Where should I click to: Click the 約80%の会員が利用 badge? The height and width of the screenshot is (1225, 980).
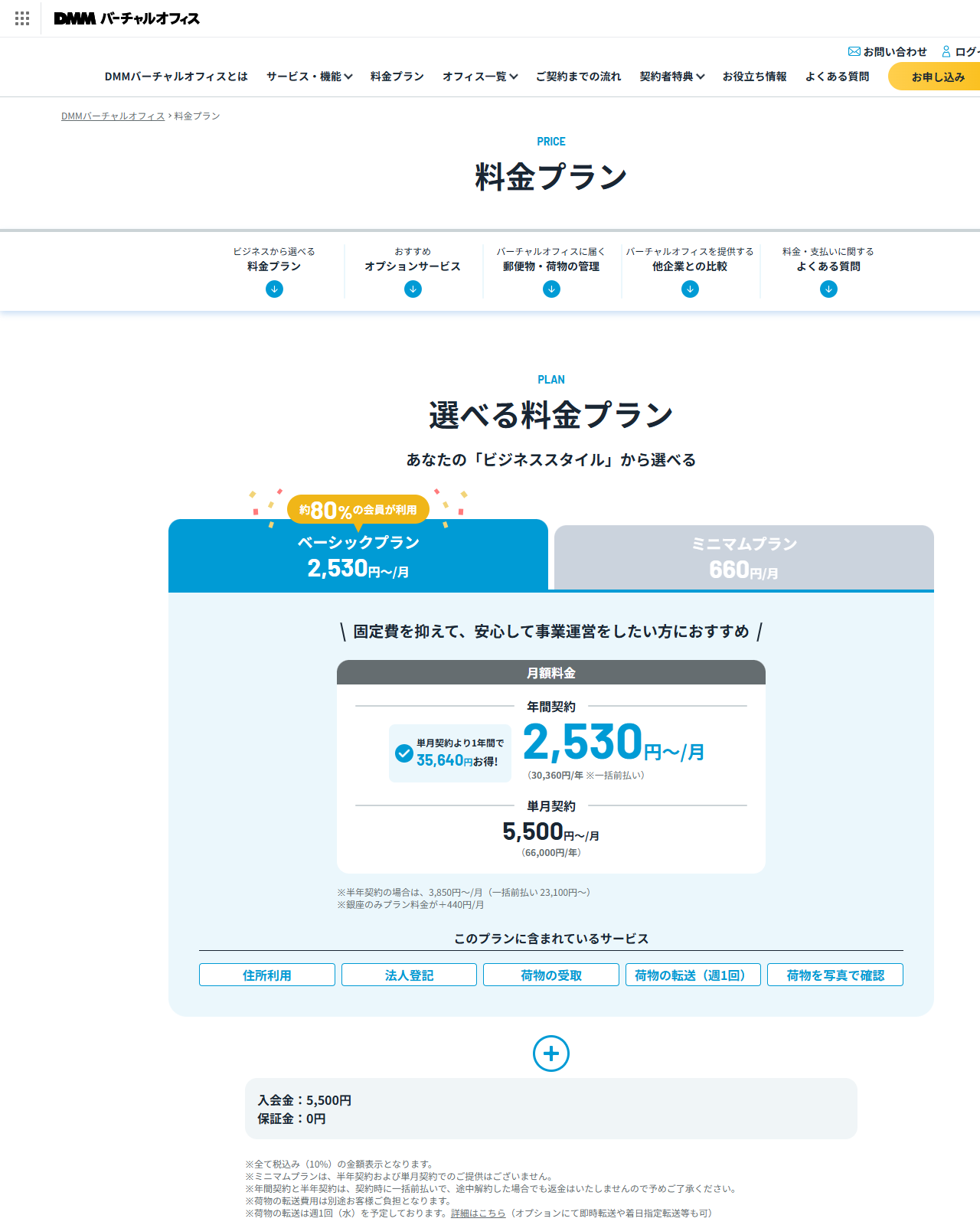(358, 510)
